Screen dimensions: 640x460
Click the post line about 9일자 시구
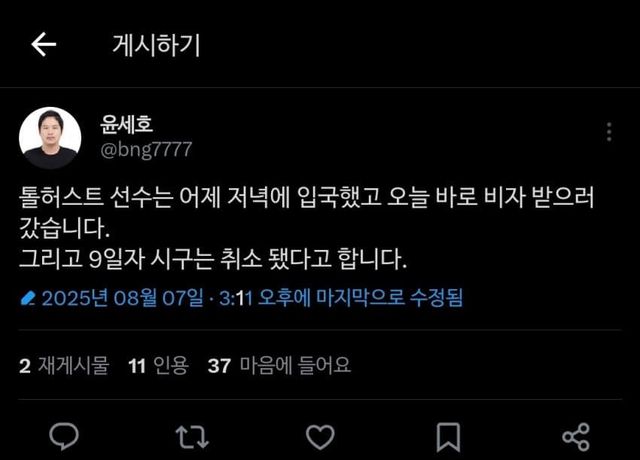213,260
